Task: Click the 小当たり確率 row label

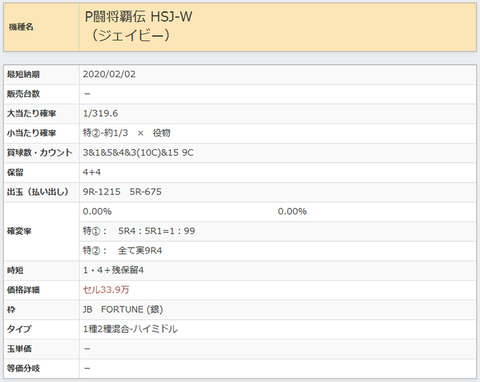Action: [31, 133]
